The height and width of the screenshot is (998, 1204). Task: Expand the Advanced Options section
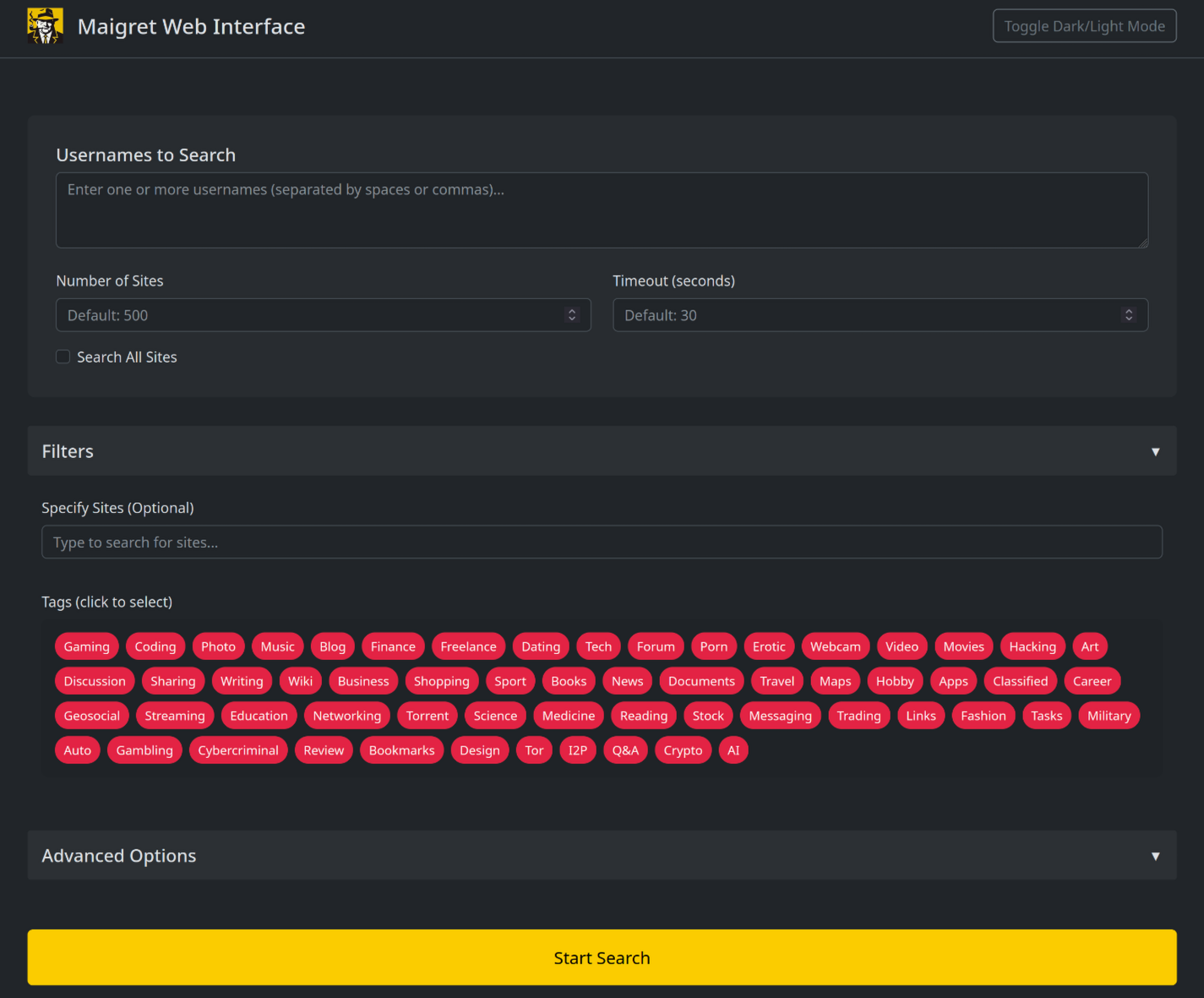(1155, 855)
